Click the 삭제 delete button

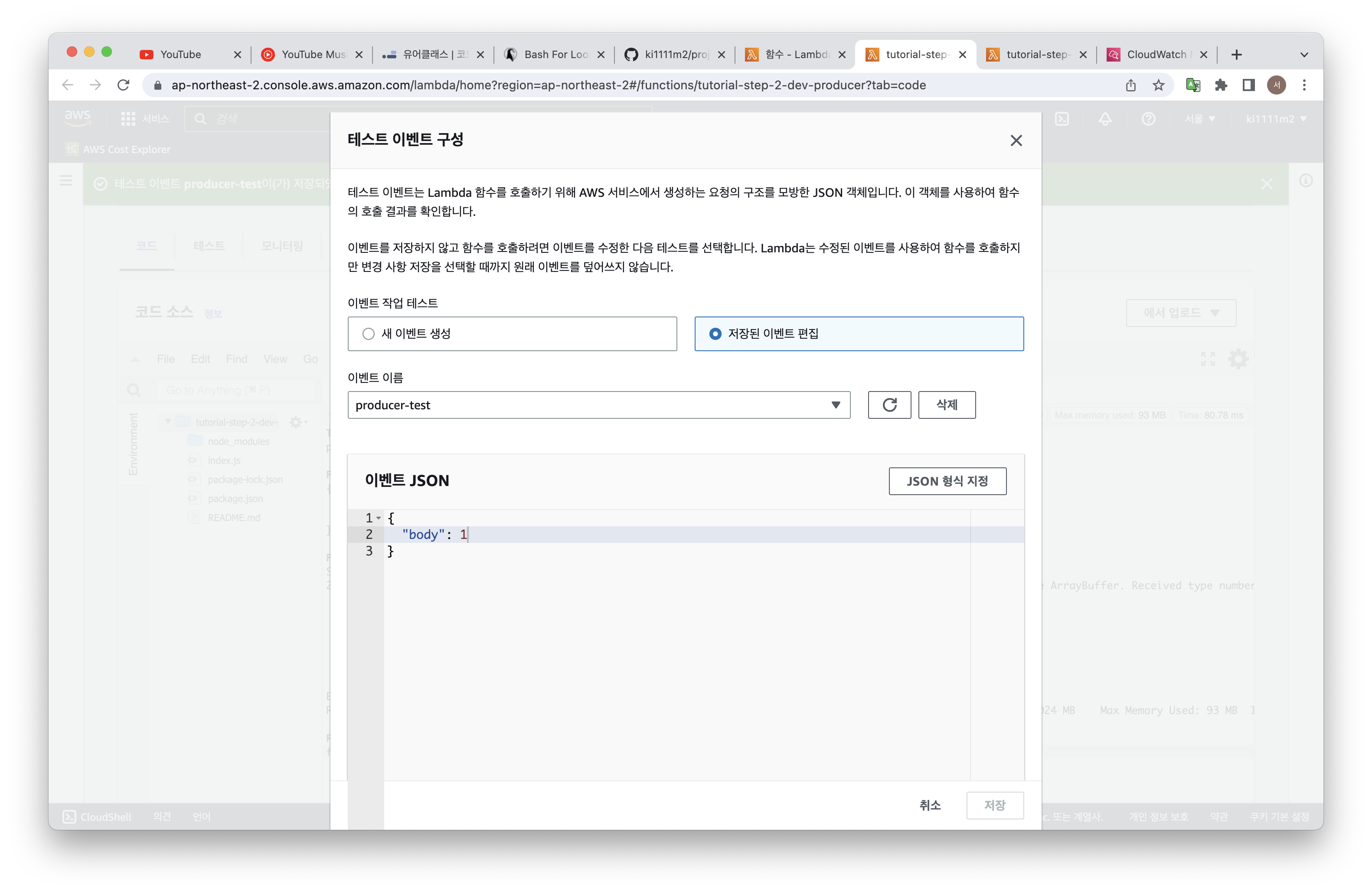(x=946, y=405)
